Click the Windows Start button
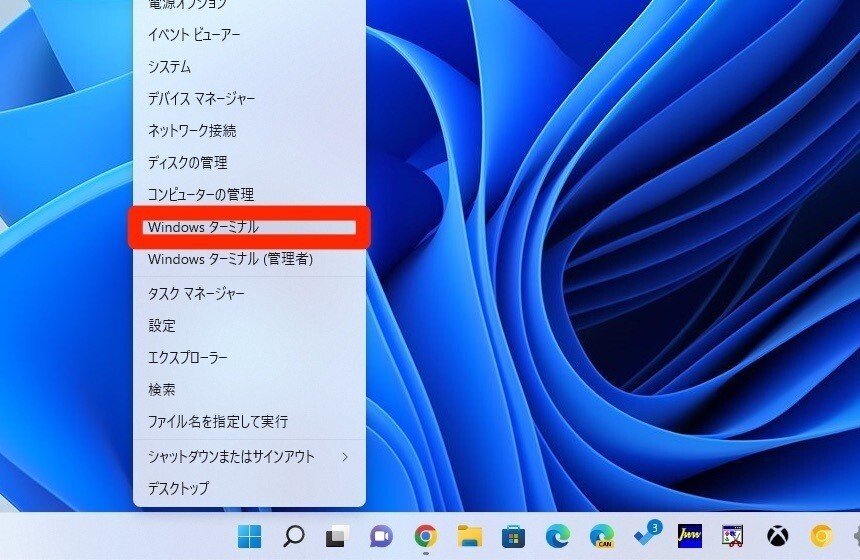Screen dimensions: 860x560 250,537
